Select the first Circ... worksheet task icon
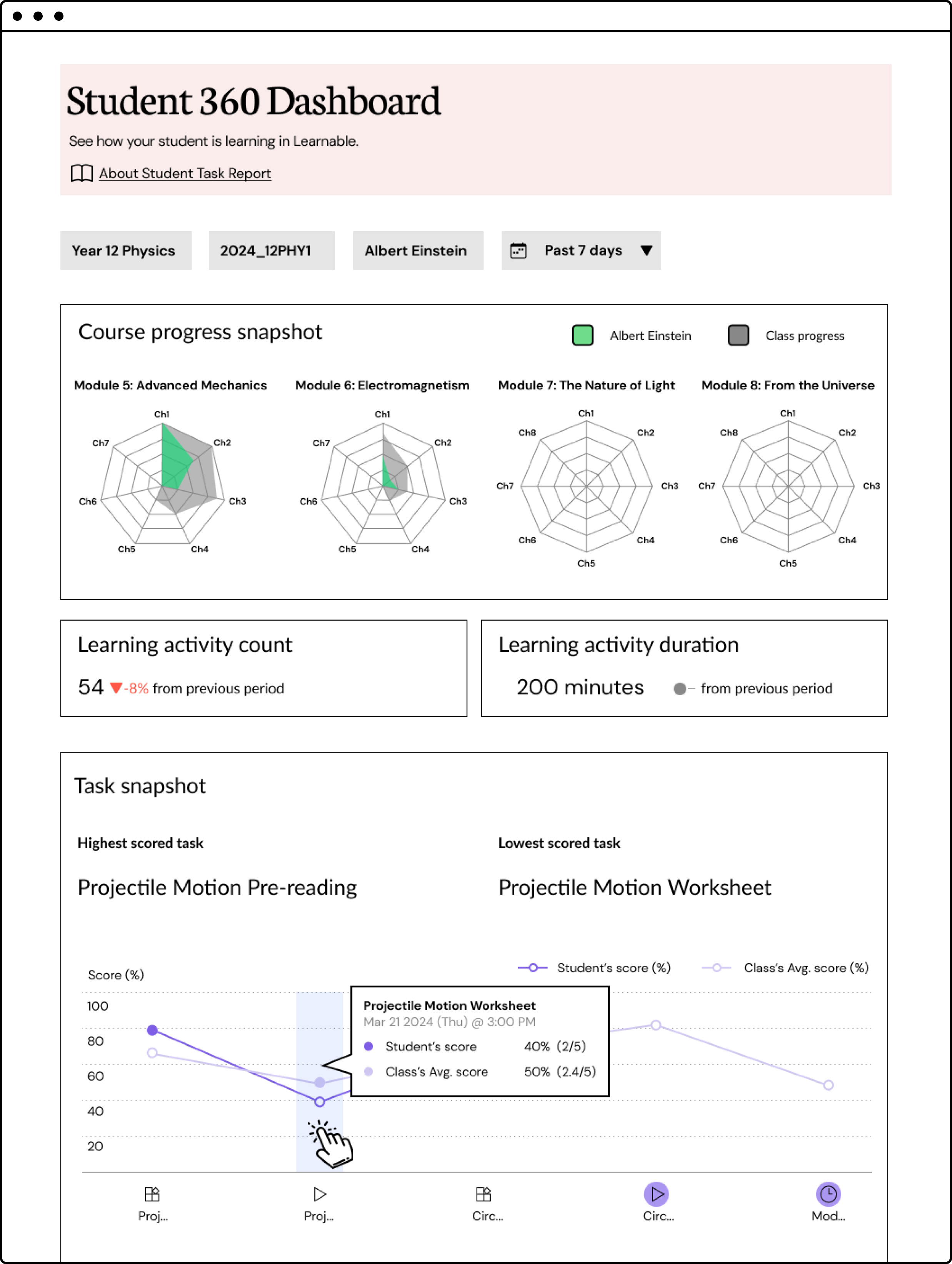Screen dimensions: 952x1264 [484, 1194]
